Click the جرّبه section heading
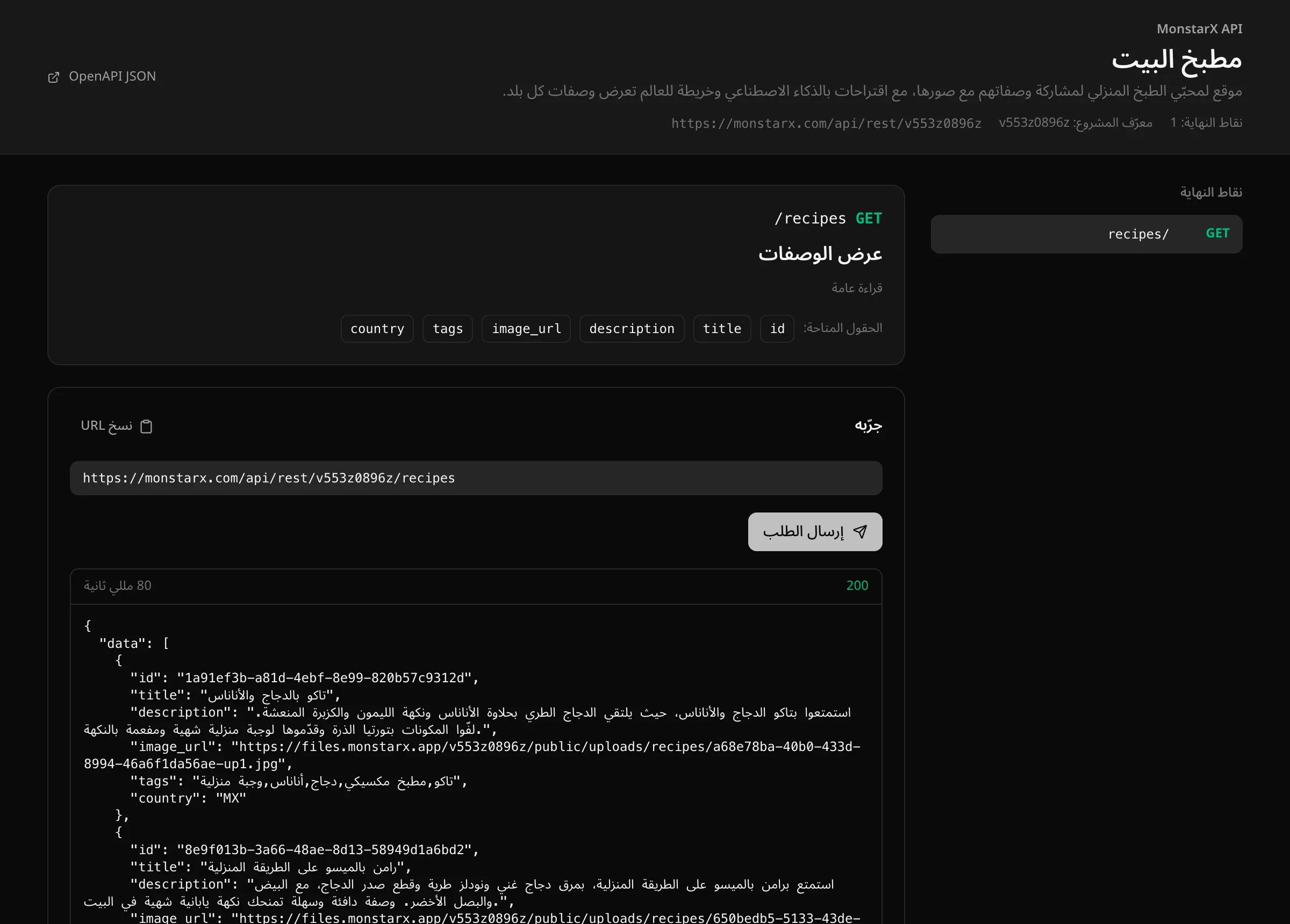This screenshot has width=1290, height=924. [x=868, y=425]
